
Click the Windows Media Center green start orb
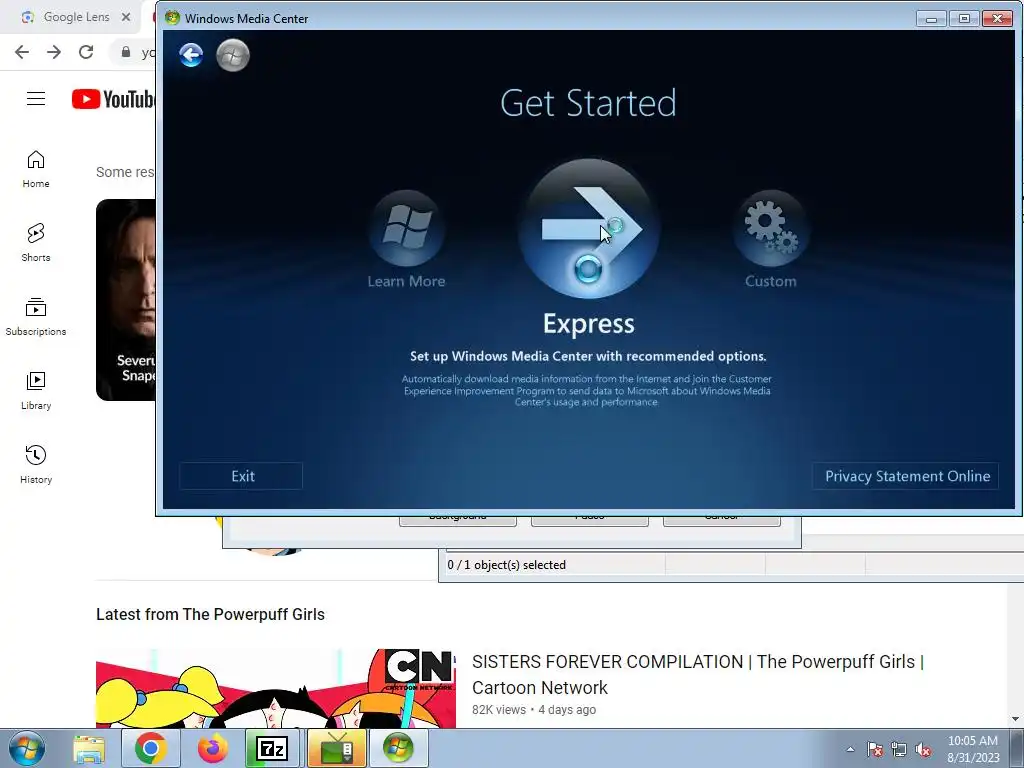click(233, 55)
